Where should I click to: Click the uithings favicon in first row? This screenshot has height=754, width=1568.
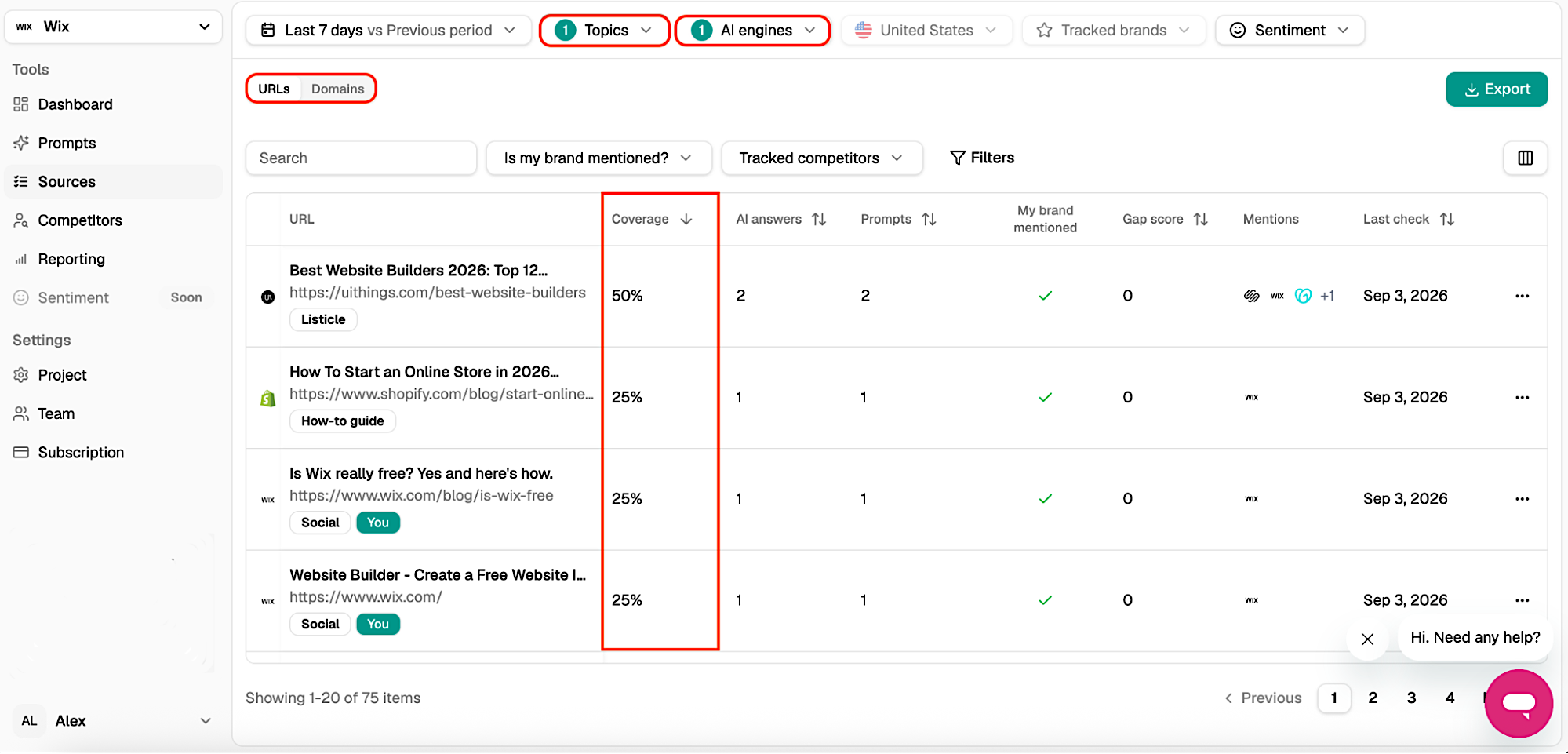pyautogui.click(x=267, y=297)
